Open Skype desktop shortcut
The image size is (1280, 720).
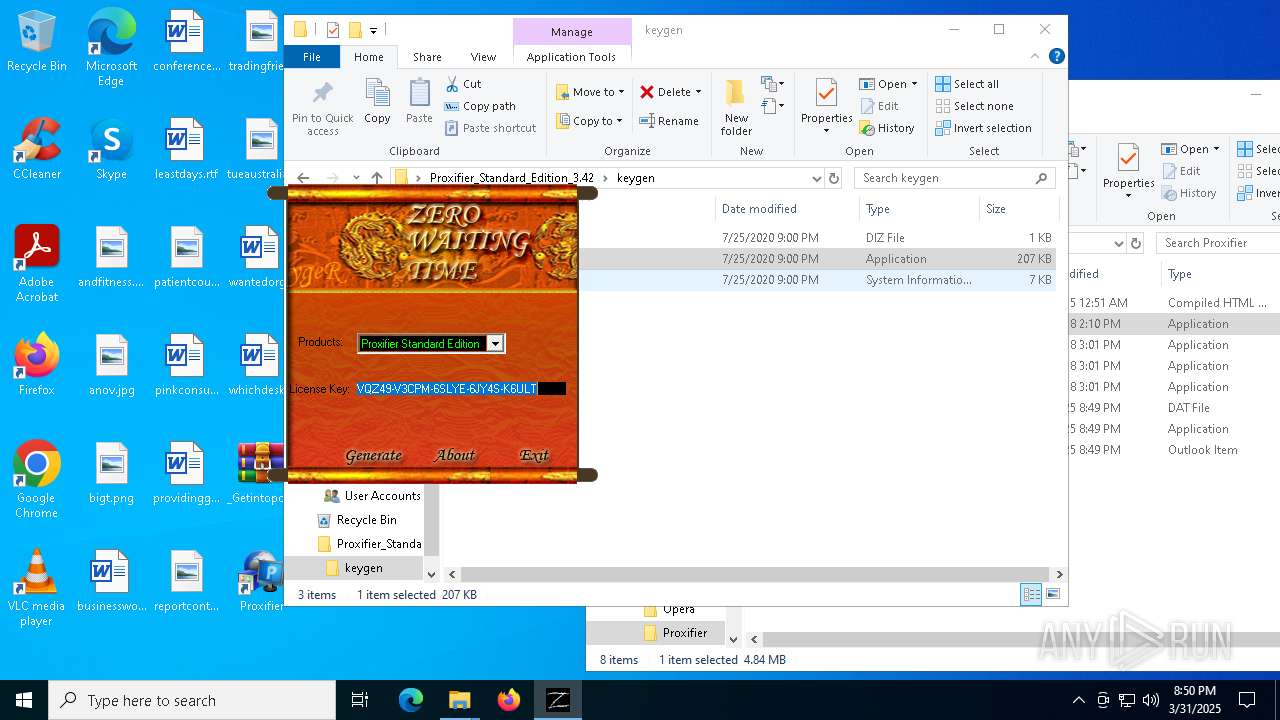coord(111,149)
